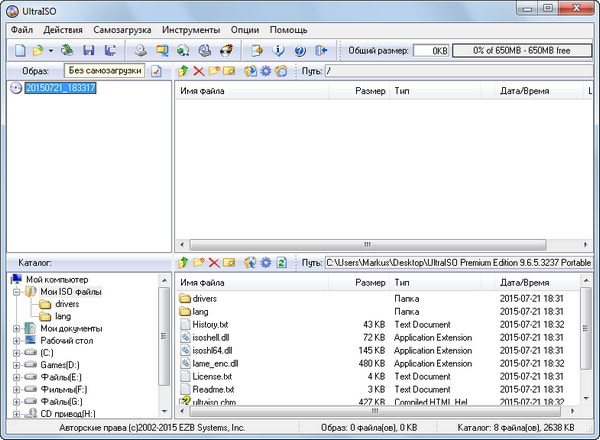Select the History.txt file in the list
The height and width of the screenshot is (440, 600).
(x=210, y=324)
